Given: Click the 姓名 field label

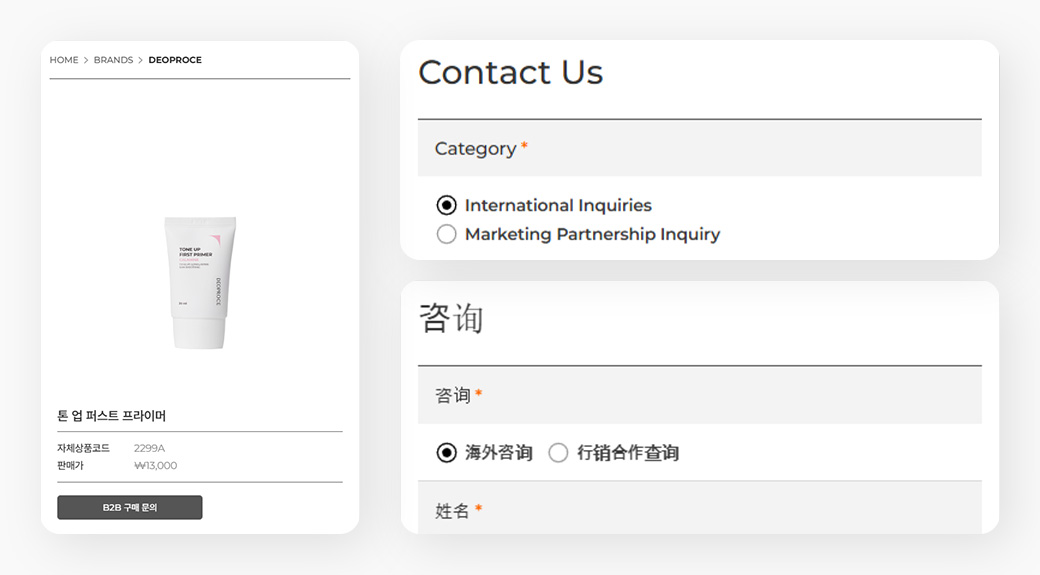Looking at the screenshot, I should click(x=452, y=511).
